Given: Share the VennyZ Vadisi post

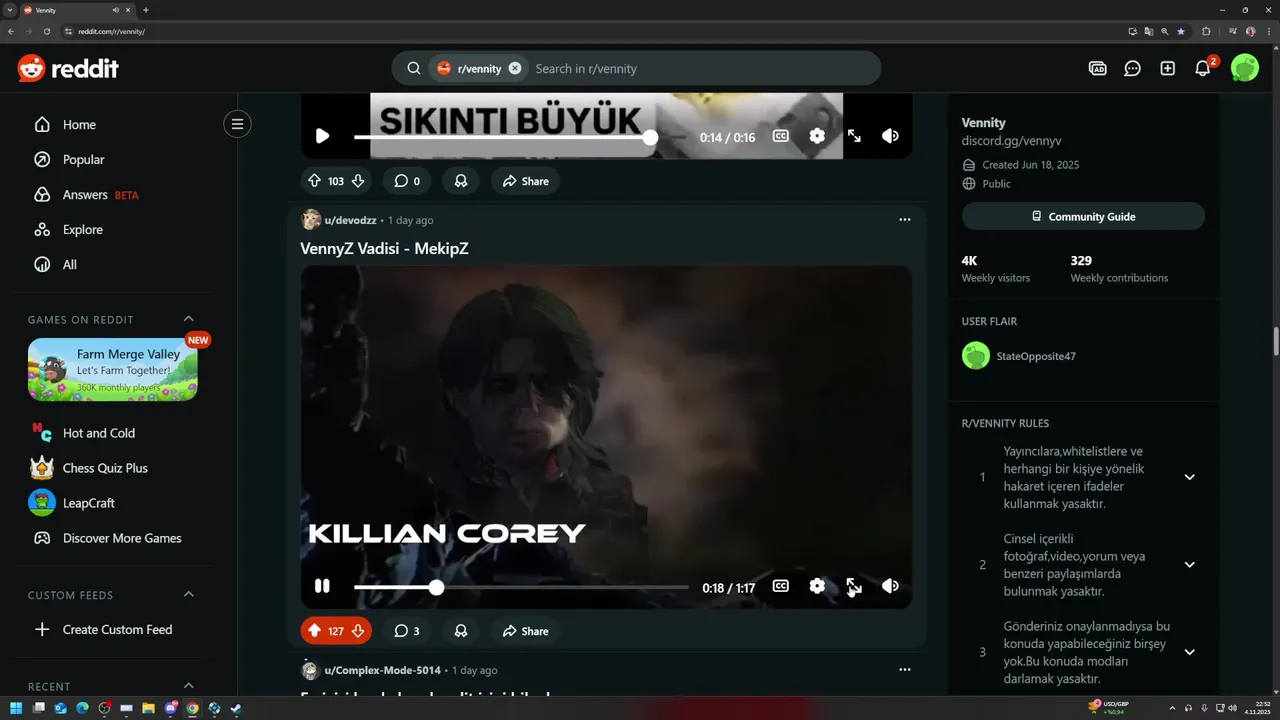Looking at the screenshot, I should coord(526,631).
